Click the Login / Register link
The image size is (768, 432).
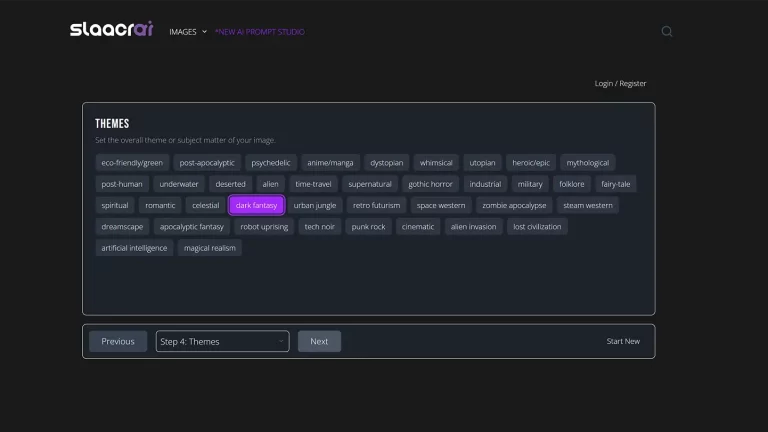point(620,83)
